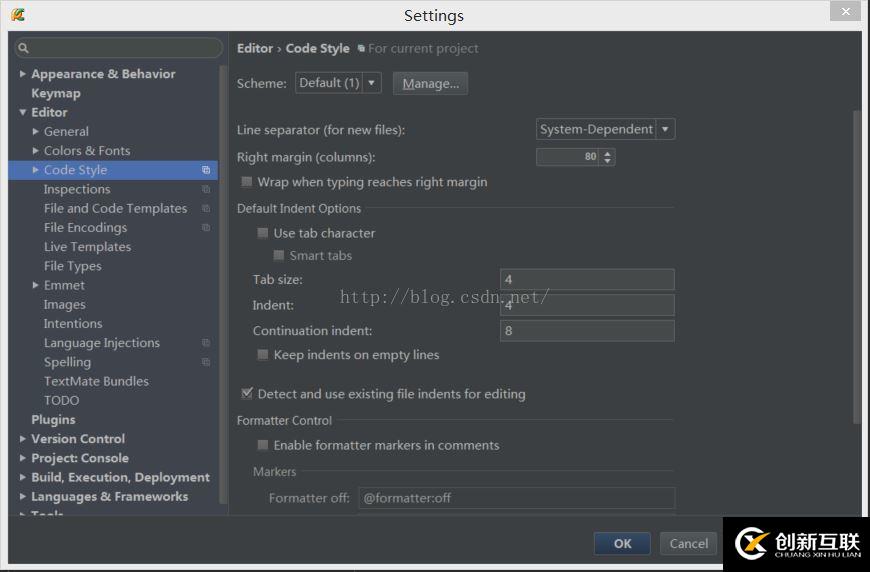Open the Scheme dropdown Default (1)

point(338,83)
